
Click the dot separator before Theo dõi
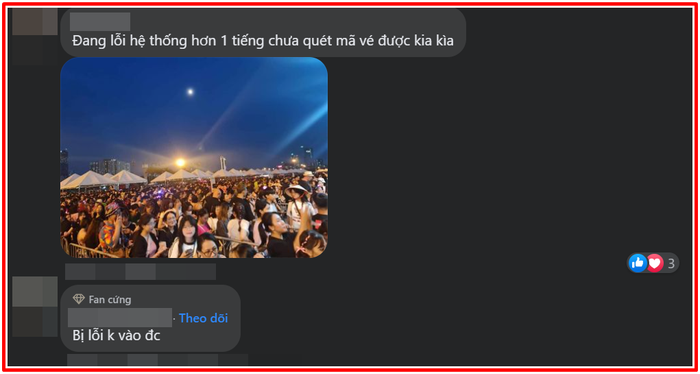pos(175,319)
